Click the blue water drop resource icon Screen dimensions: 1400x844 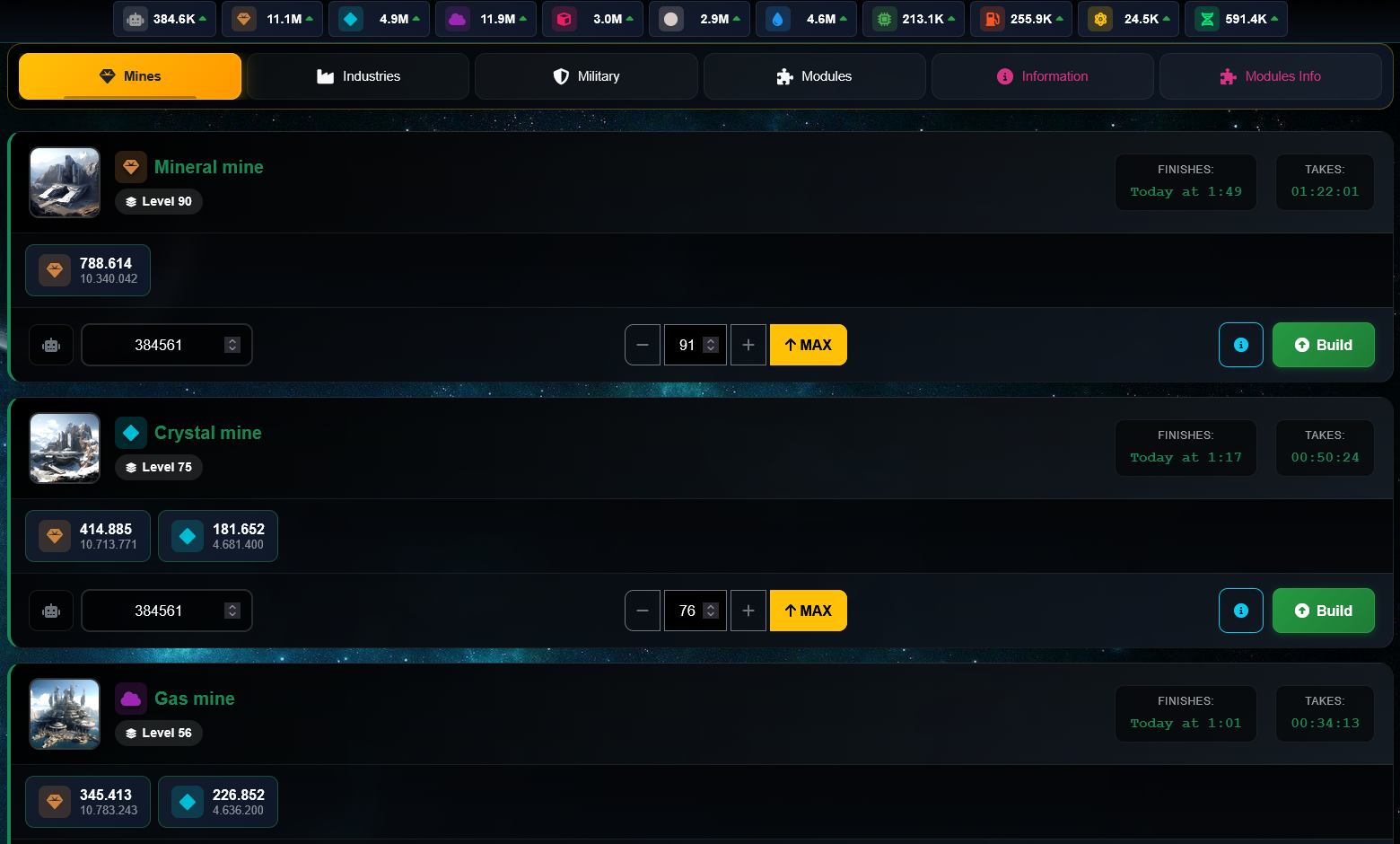tap(777, 19)
